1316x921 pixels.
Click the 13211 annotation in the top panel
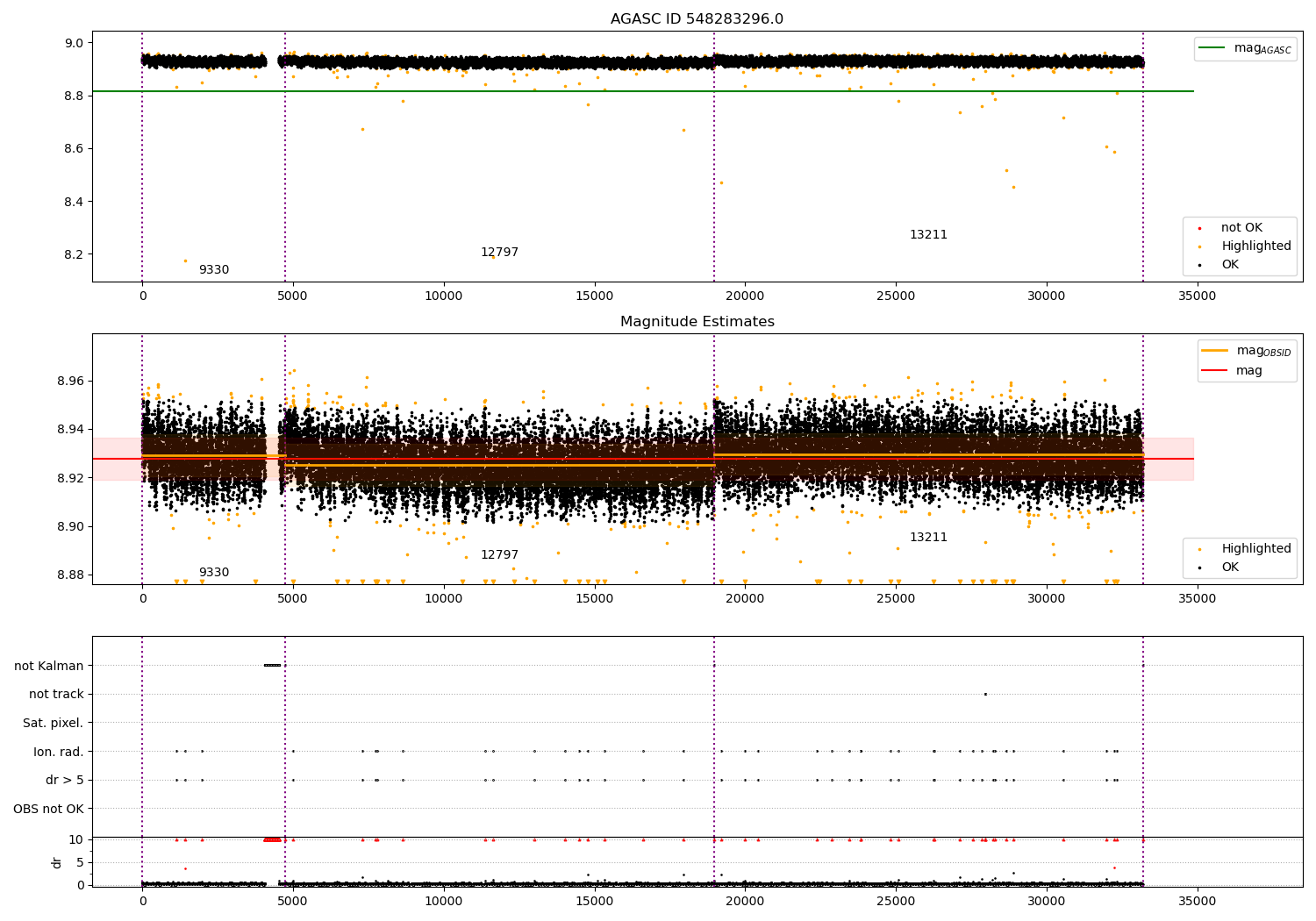click(928, 235)
